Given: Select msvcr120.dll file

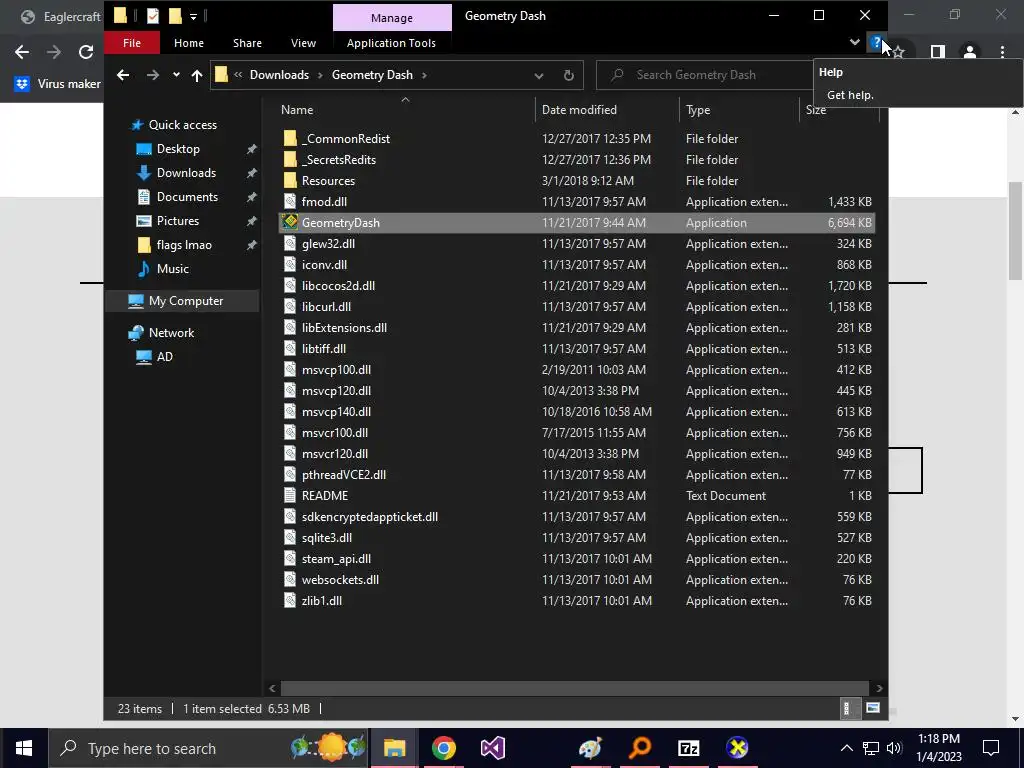Looking at the screenshot, I should tap(334, 454).
